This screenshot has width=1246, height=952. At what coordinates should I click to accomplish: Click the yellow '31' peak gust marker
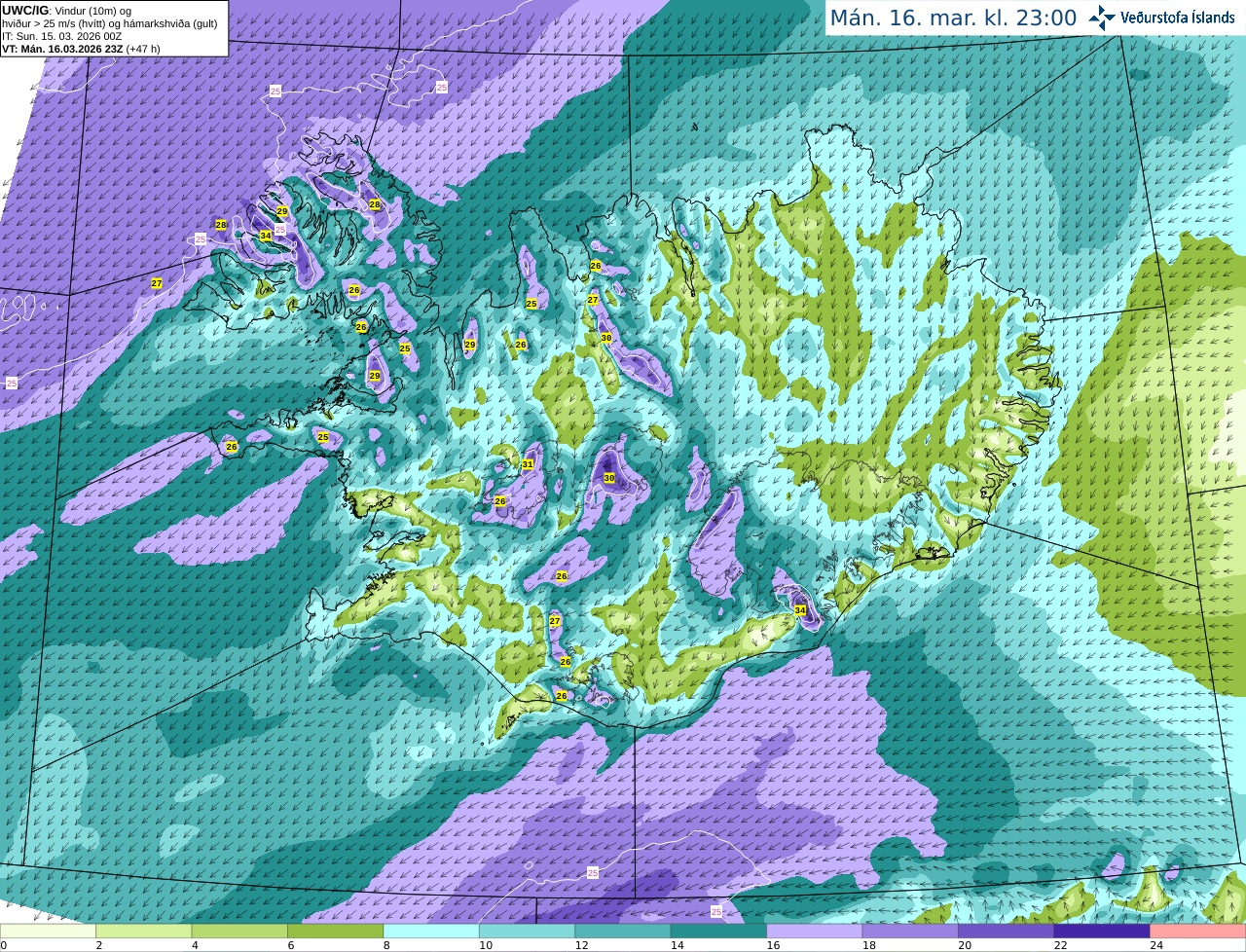(528, 464)
